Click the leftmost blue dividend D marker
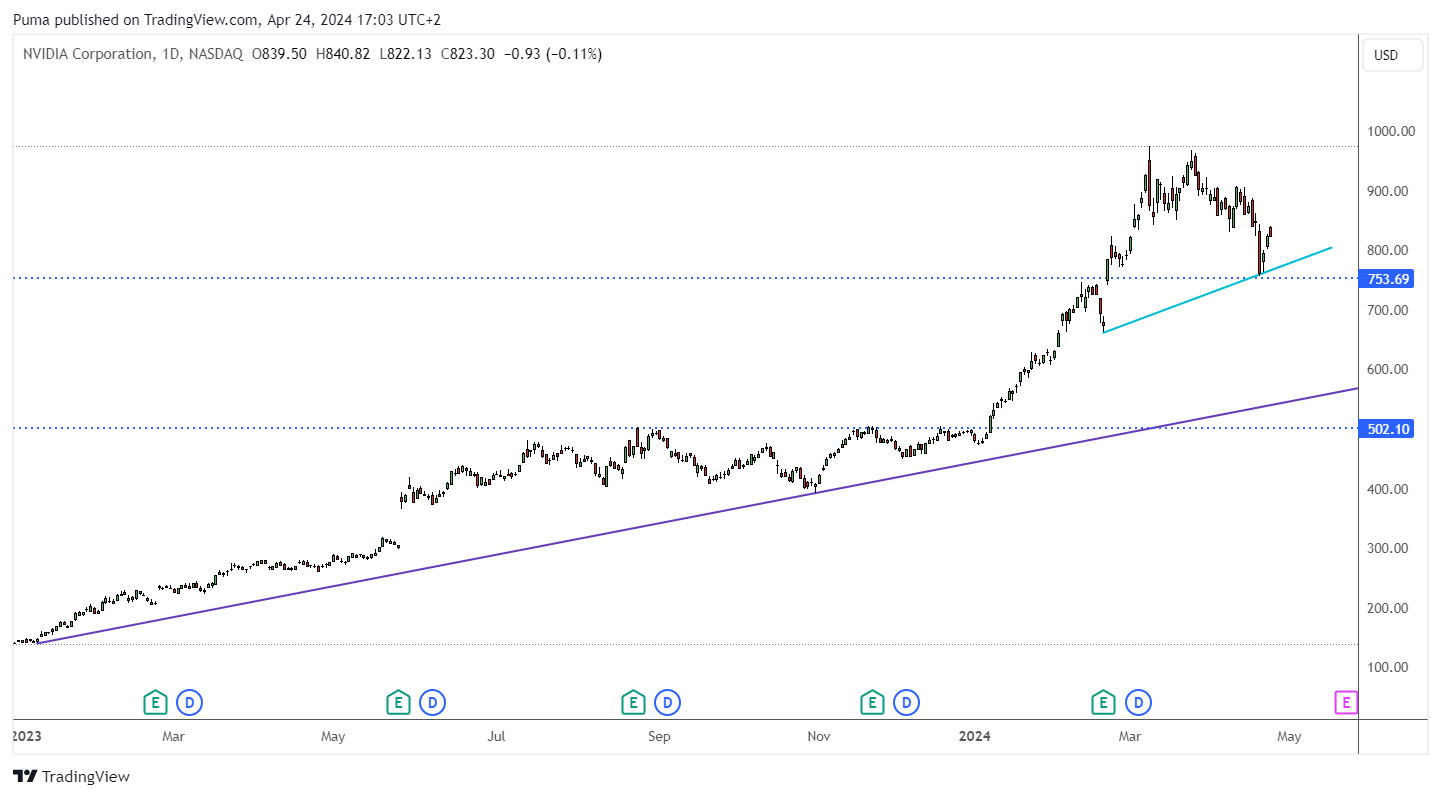Viewport: 1441px width, 798px height. click(x=189, y=703)
